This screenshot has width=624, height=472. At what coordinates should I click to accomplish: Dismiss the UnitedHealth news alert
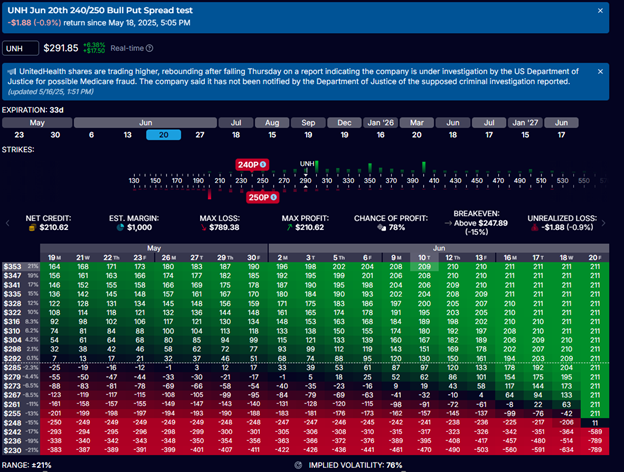600,72
